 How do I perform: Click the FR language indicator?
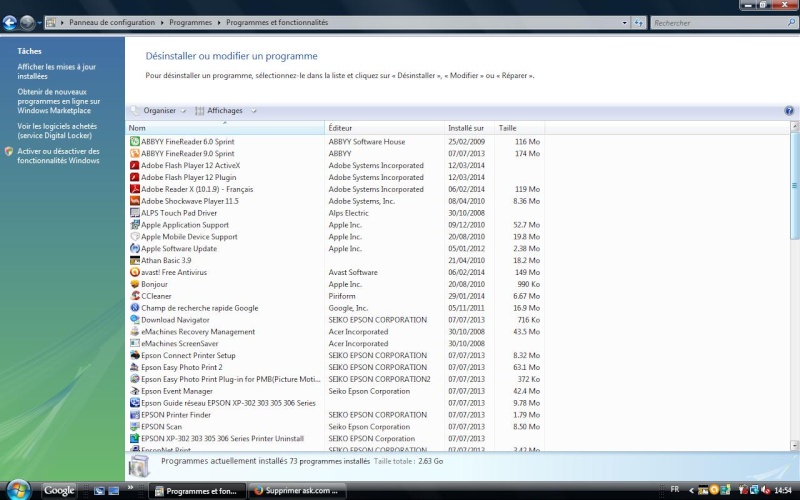[x=674, y=489]
